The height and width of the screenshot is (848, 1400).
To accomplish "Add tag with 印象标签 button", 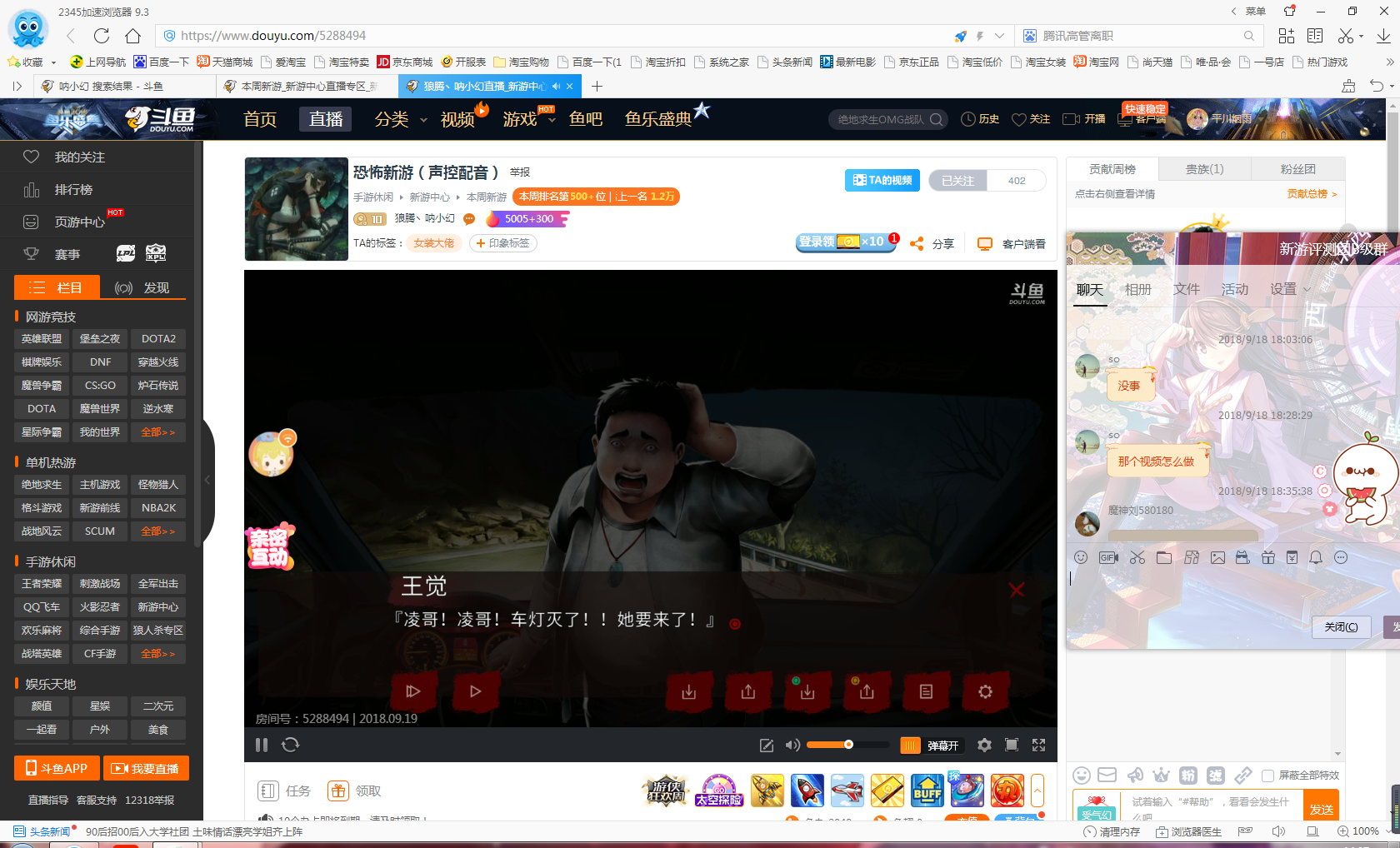I will pos(503,243).
